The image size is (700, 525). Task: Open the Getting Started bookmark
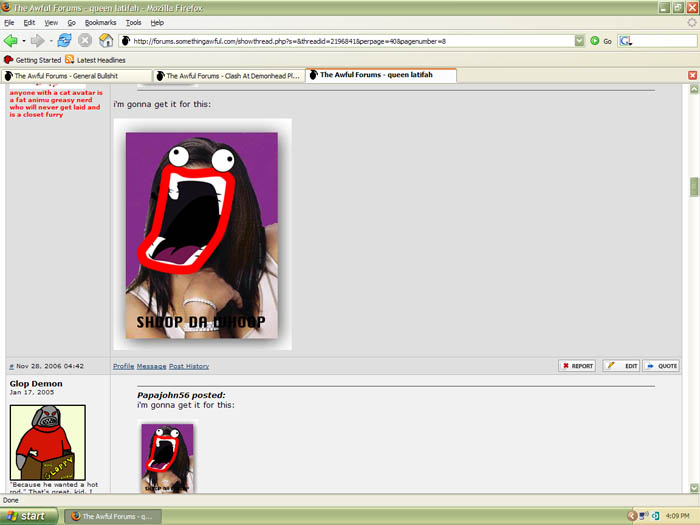pyautogui.click(x=32, y=60)
